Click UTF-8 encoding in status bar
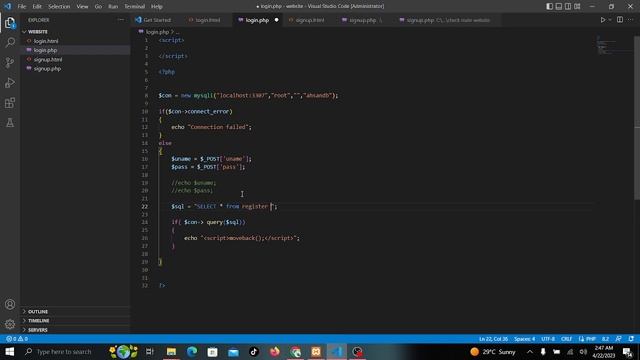This screenshot has height=360, width=640. 548,339
